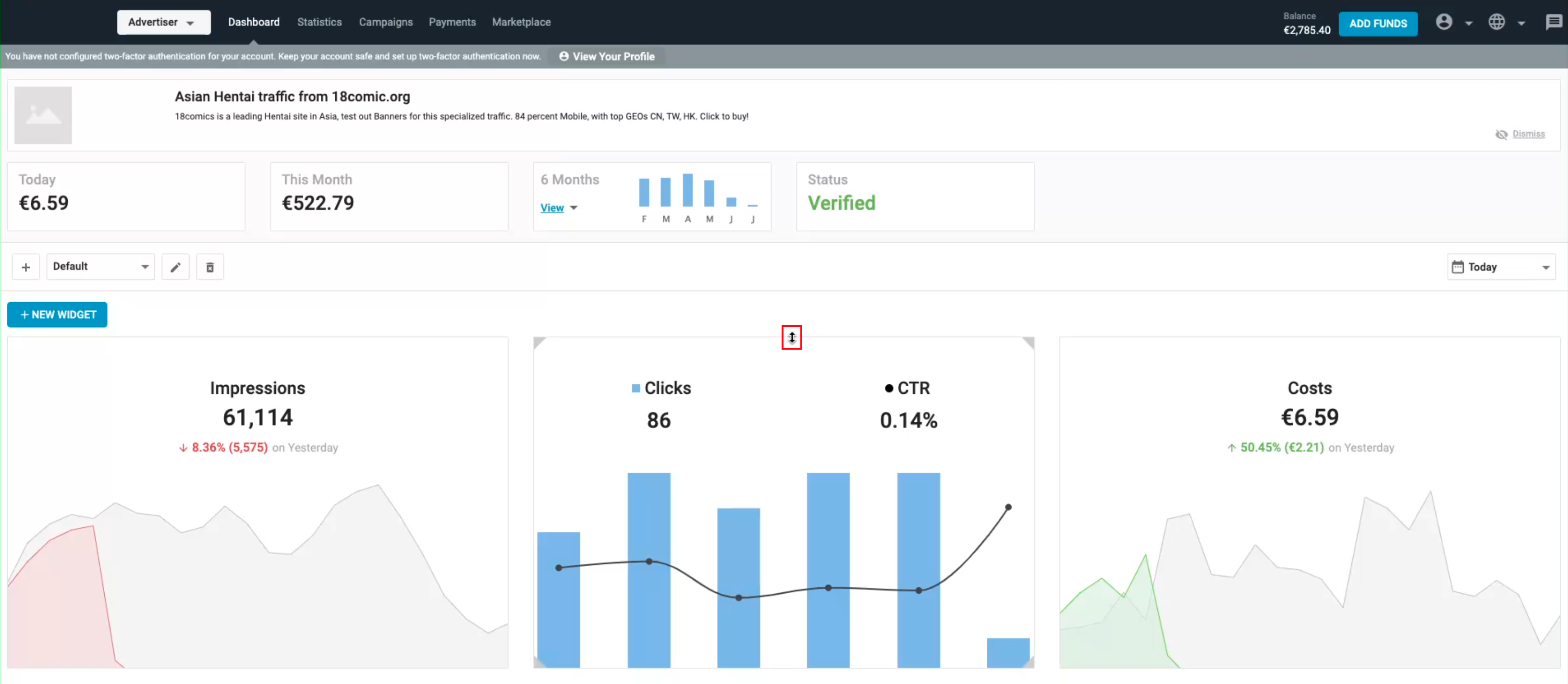This screenshot has height=684, width=1568.
Task: Go to the Statistics tab
Action: [x=319, y=23]
